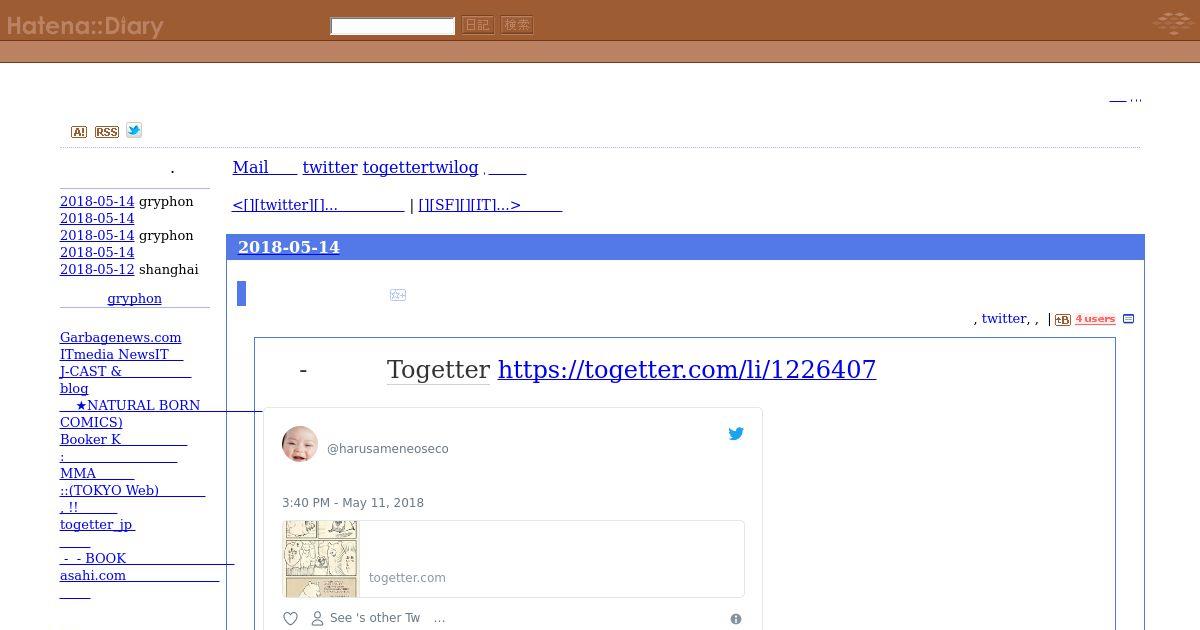This screenshot has height=630, width=1200.
Task: Open the twilog link in the top nav
Action: (x=454, y=168)
